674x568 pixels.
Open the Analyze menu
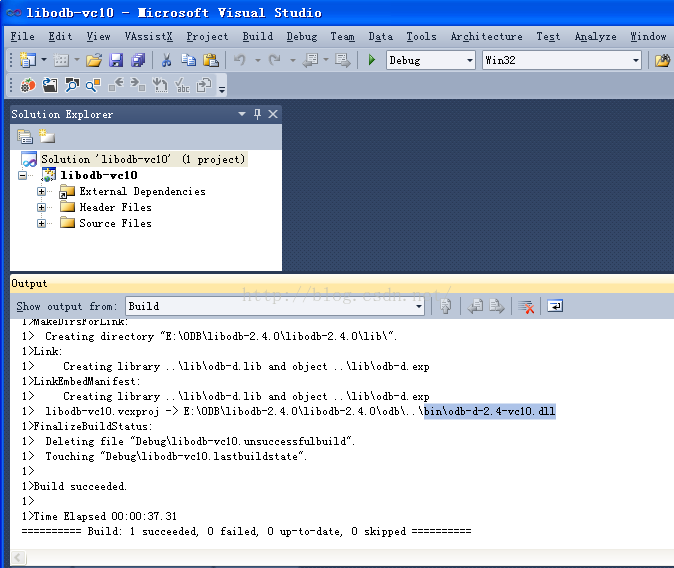pos(595,37)
